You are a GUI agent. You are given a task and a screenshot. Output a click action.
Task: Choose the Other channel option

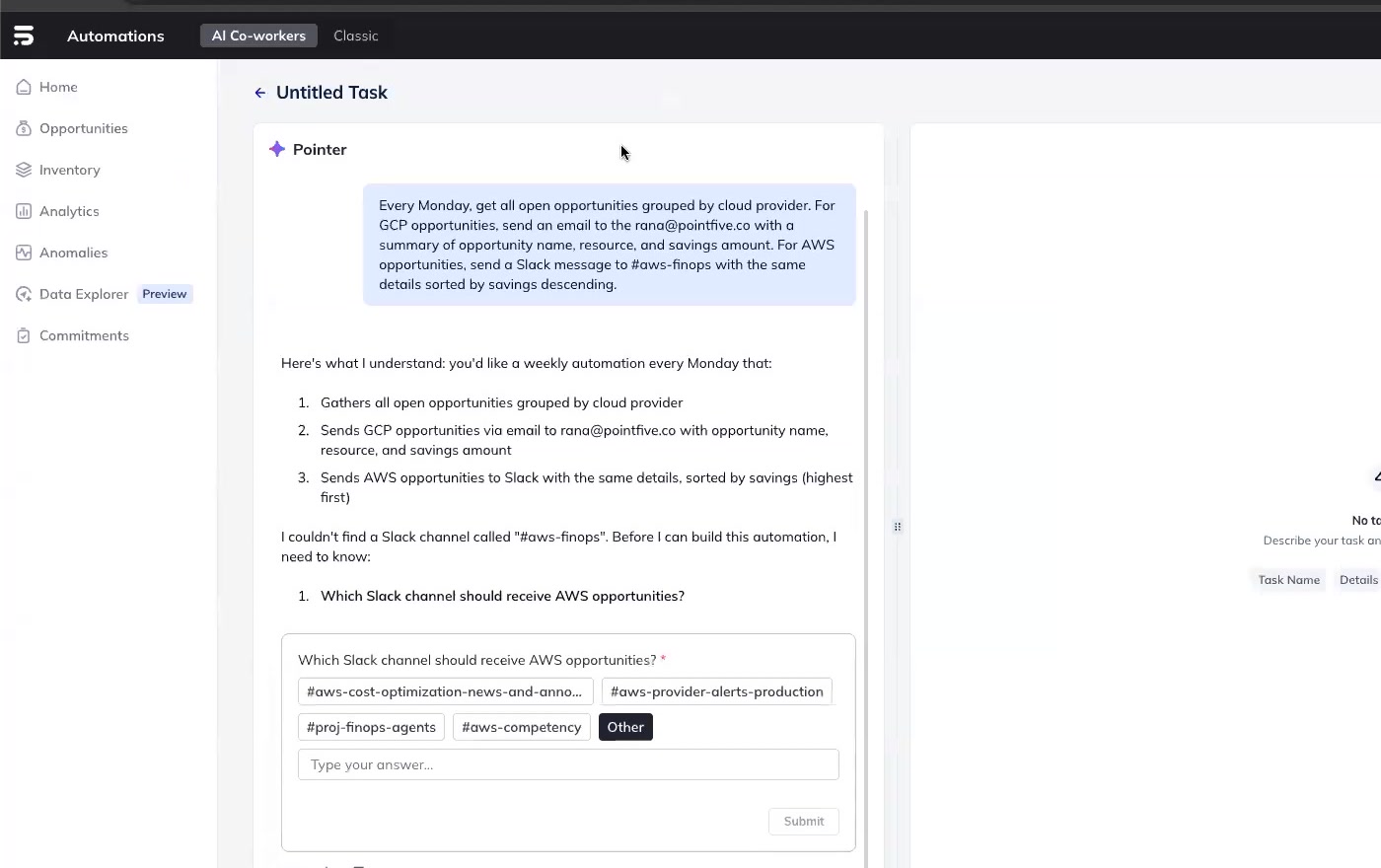tap(625, 727)
